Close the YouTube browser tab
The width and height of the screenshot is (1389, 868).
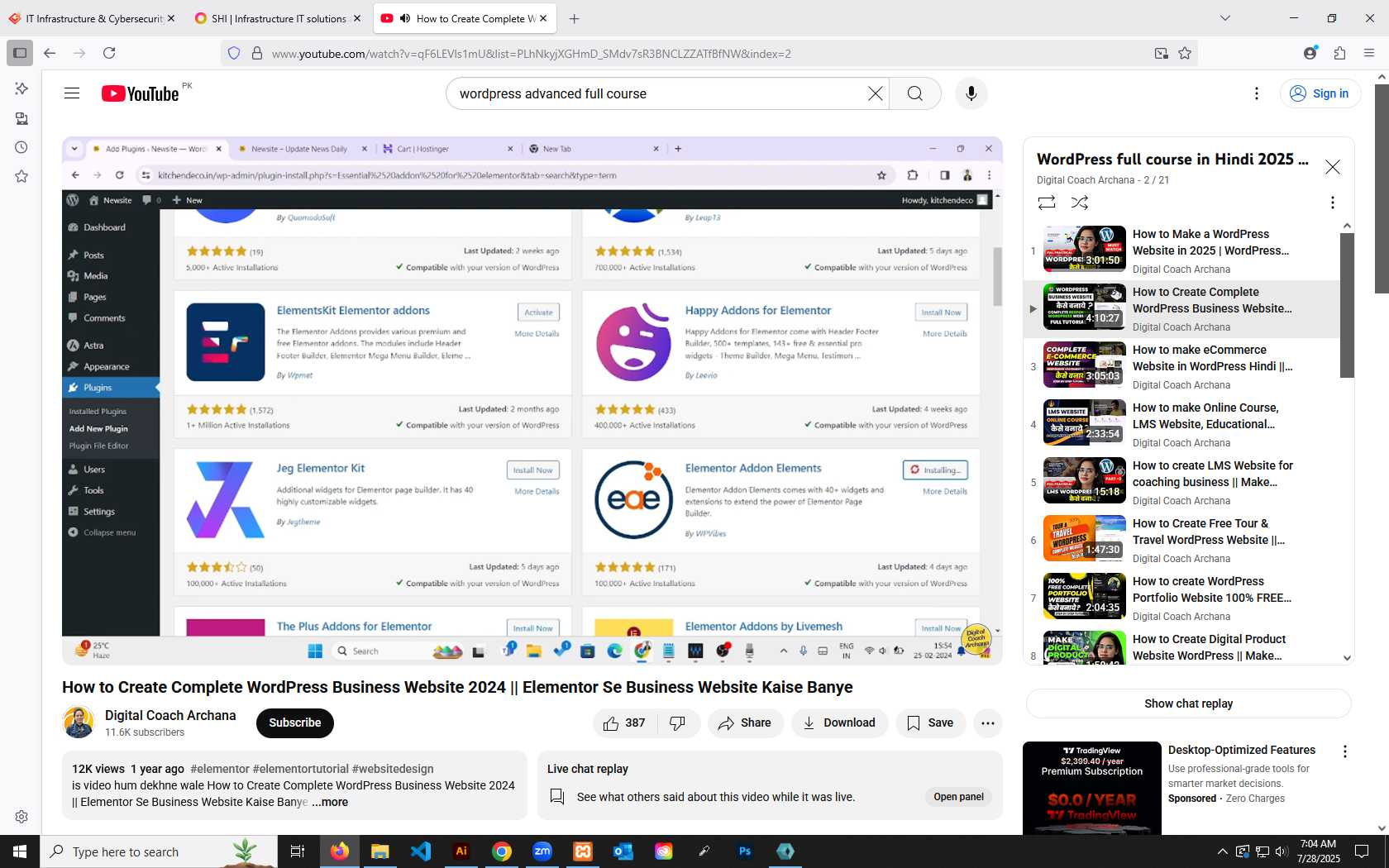tap(543, 18)
